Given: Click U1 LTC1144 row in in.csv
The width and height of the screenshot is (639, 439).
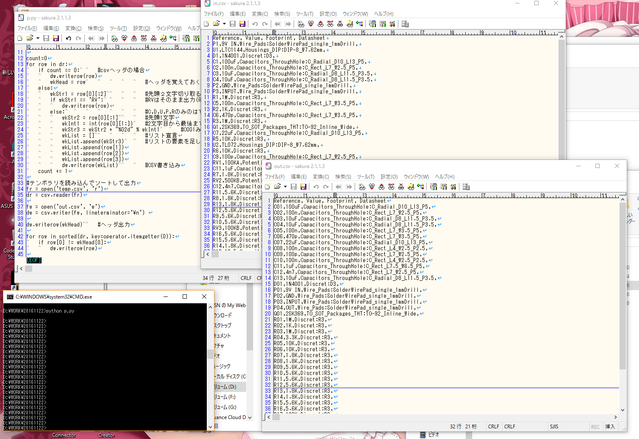Looking at the screenshot, I should point(271,50).
